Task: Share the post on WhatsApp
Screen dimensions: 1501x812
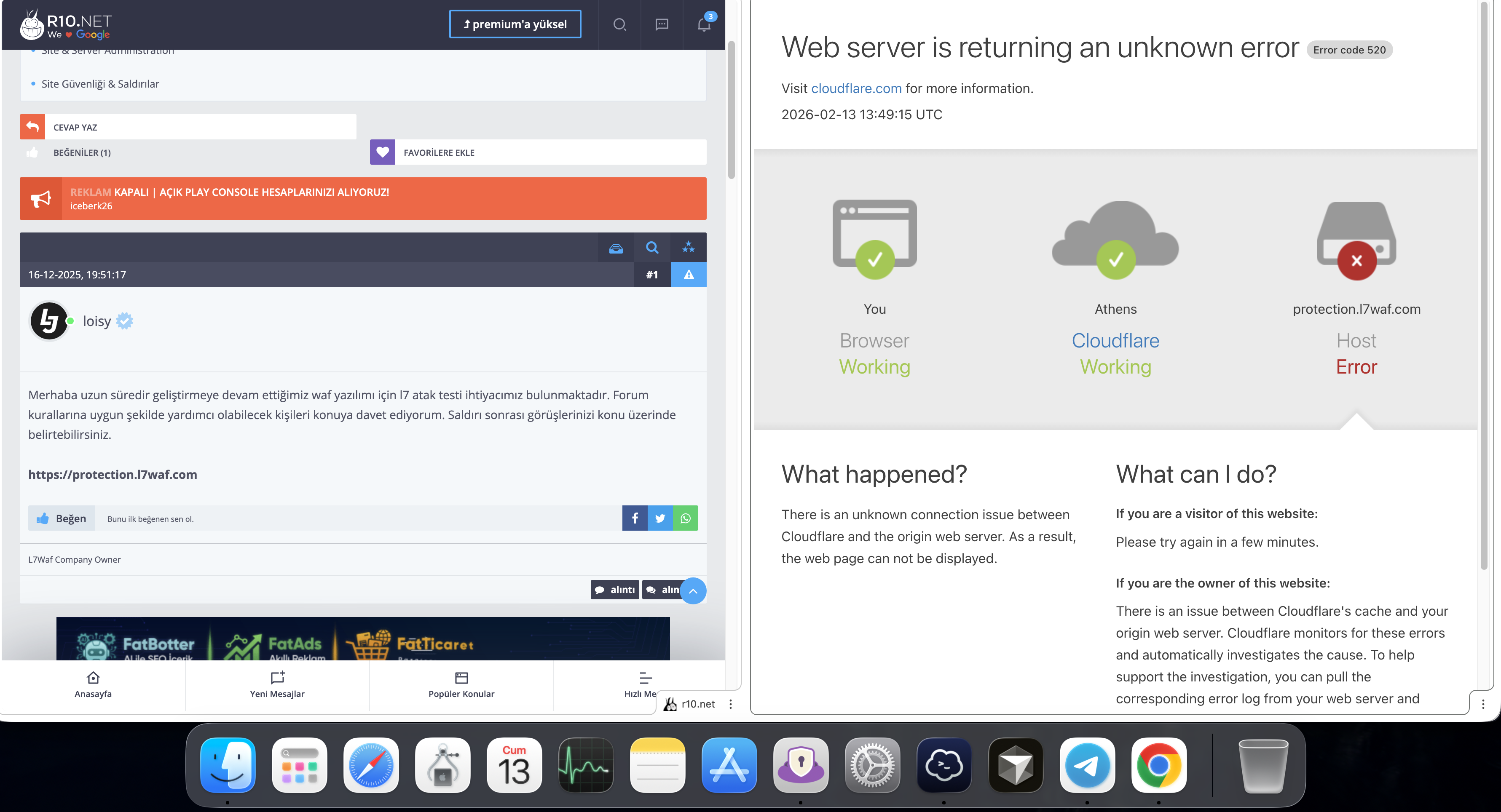Action: point(686,518)
